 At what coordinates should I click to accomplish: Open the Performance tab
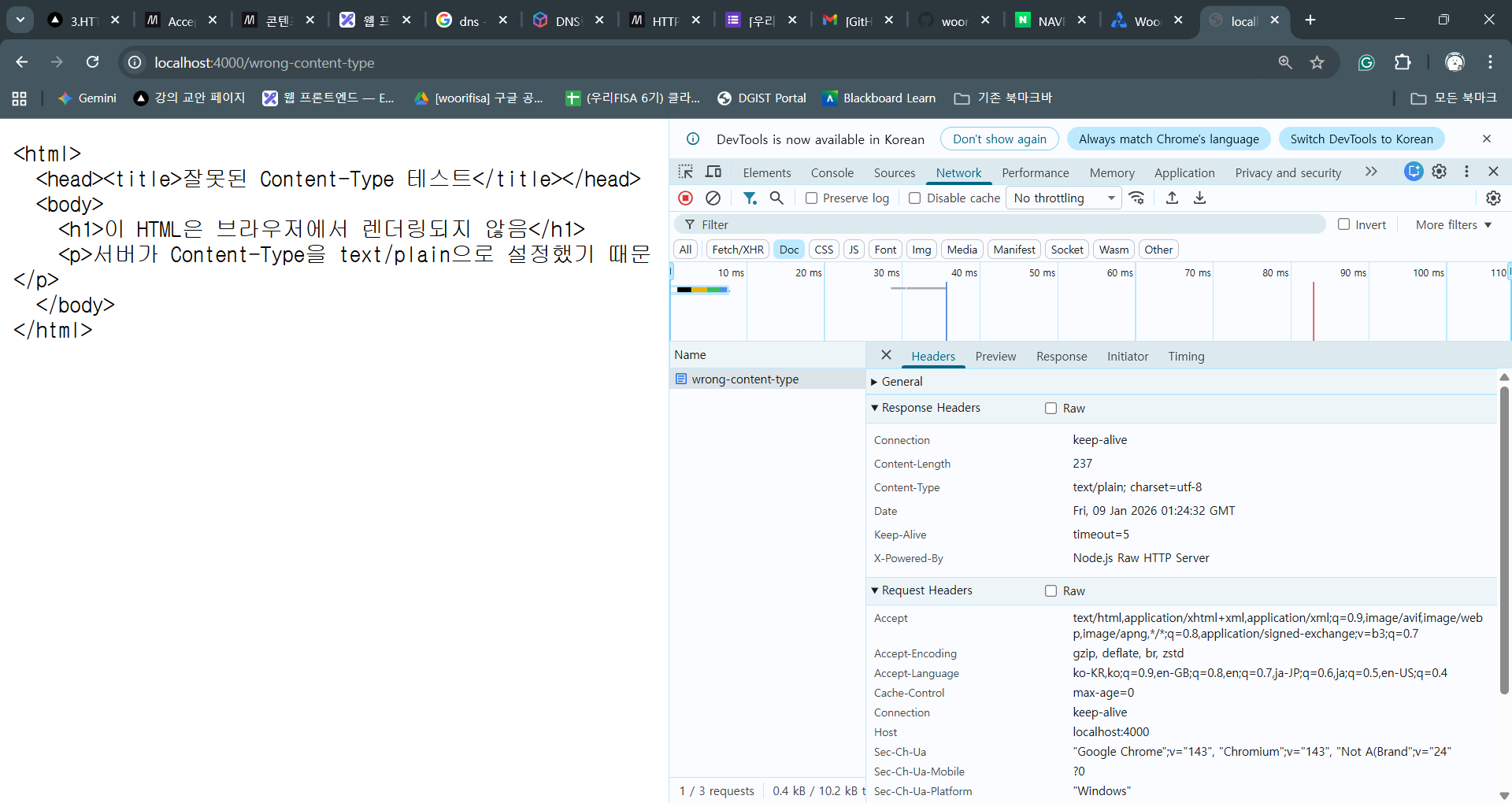pos(1036,172)
